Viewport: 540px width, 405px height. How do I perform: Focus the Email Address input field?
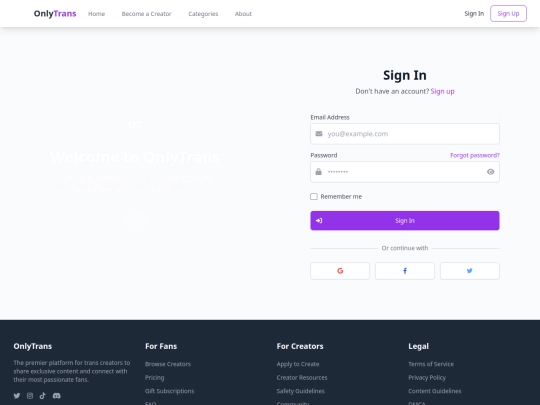point(405,134)
